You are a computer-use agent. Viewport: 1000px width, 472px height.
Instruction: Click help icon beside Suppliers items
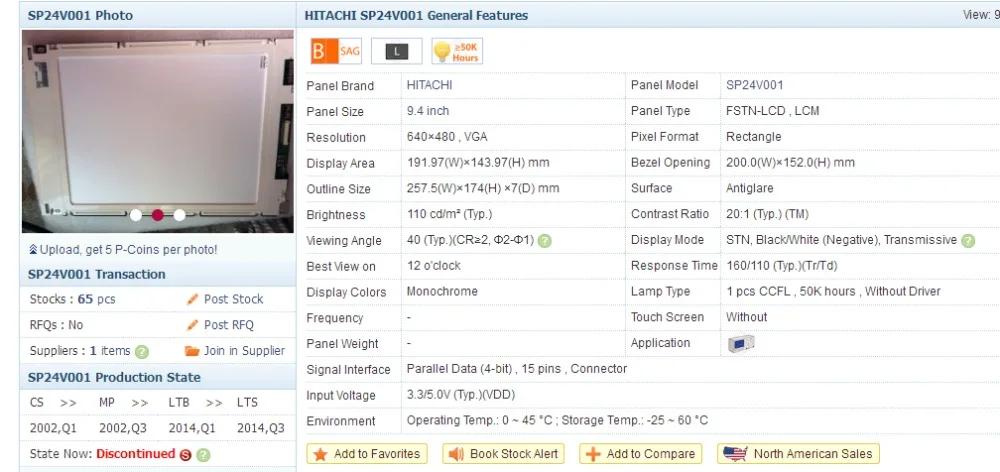pos(142,351)
